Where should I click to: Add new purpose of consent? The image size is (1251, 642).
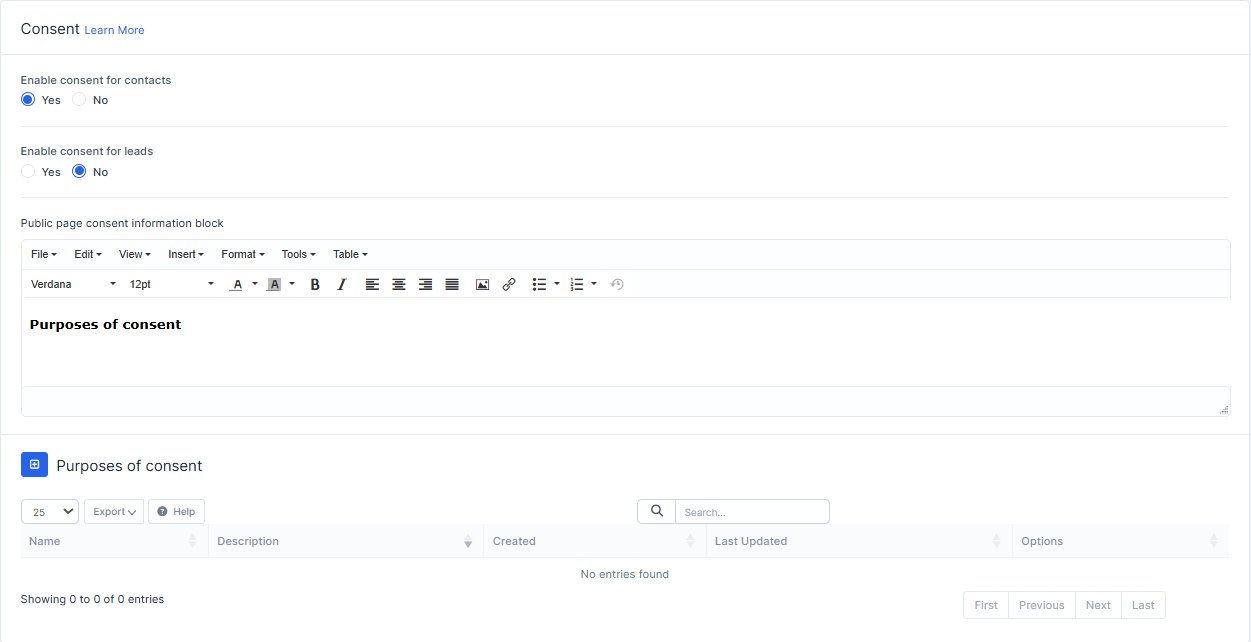[34, 465]
